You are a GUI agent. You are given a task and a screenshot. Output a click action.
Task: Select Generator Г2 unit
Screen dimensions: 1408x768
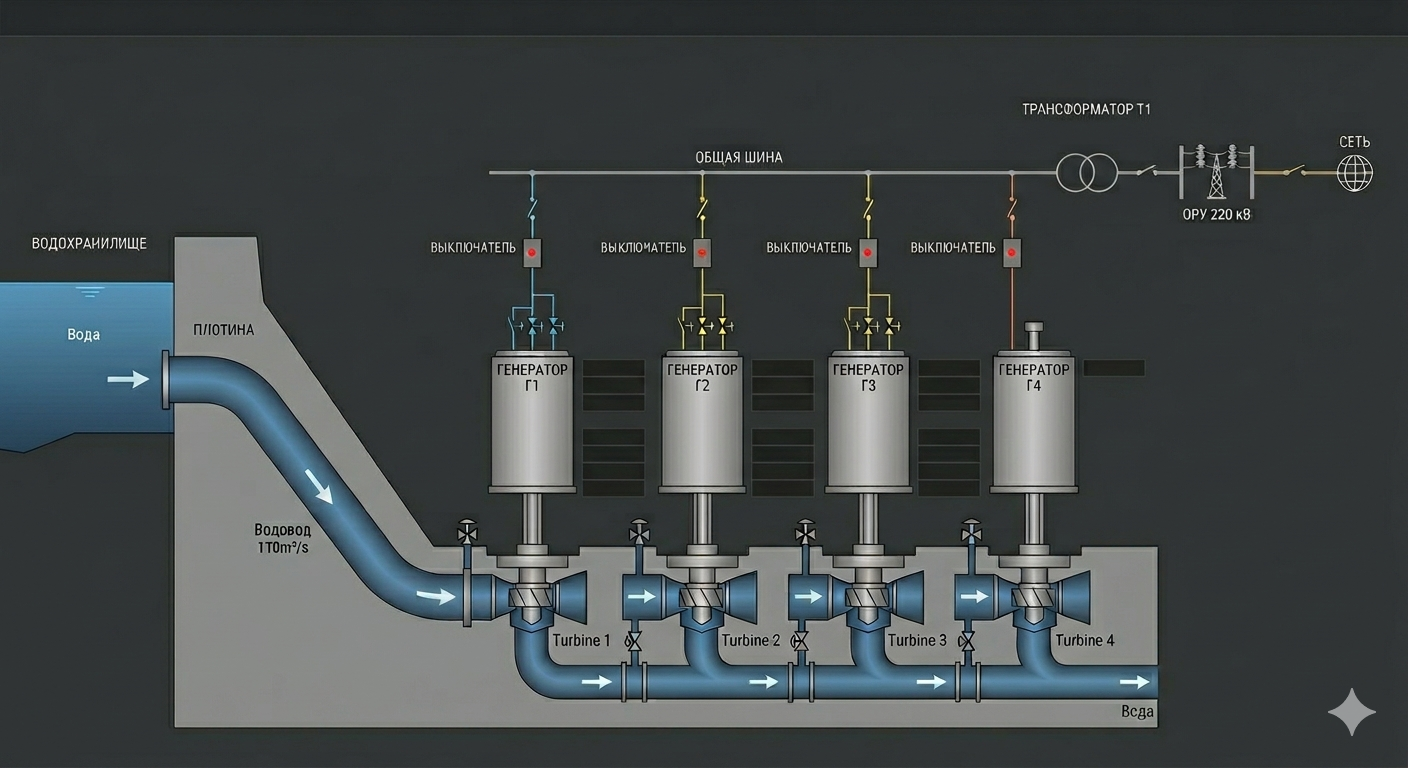[702, 420]
